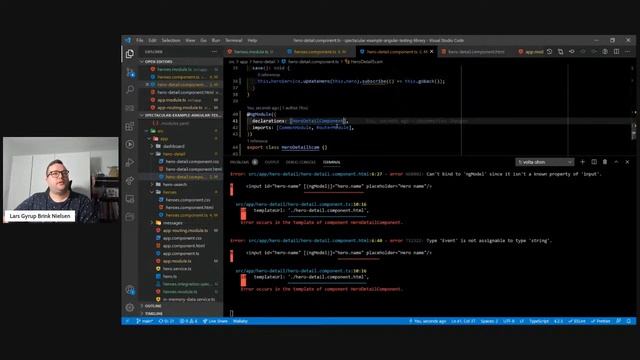Collapse the src folder

coord(160,131)
